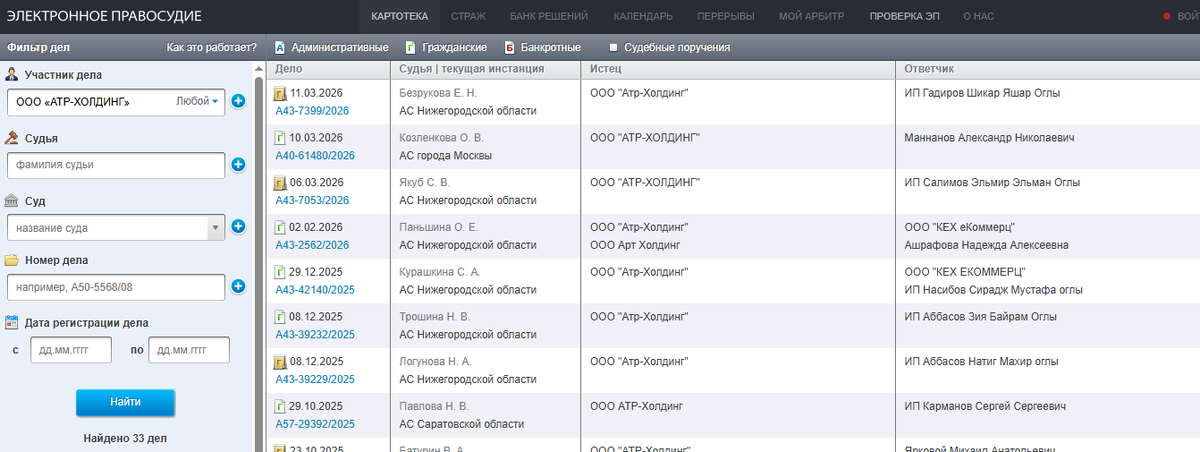Open the МОЙ АРБИТР tab

pyautogui.click(x=811, y=16)
